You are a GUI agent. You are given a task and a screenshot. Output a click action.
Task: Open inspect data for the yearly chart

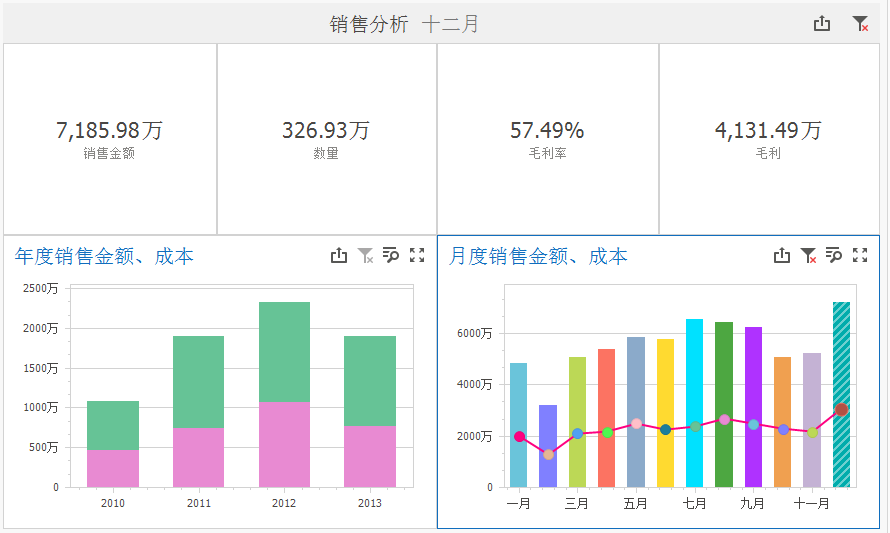(x=391, y=256)
